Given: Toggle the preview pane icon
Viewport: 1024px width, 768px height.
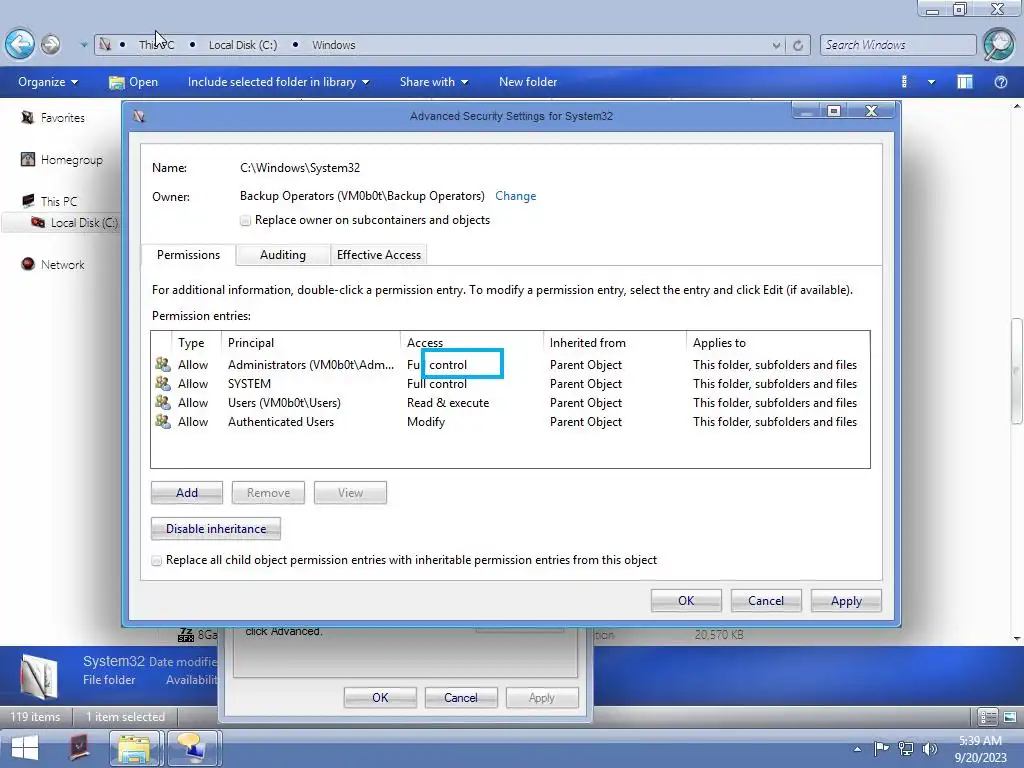Looking at the screenshot, I should click(965, 82).
